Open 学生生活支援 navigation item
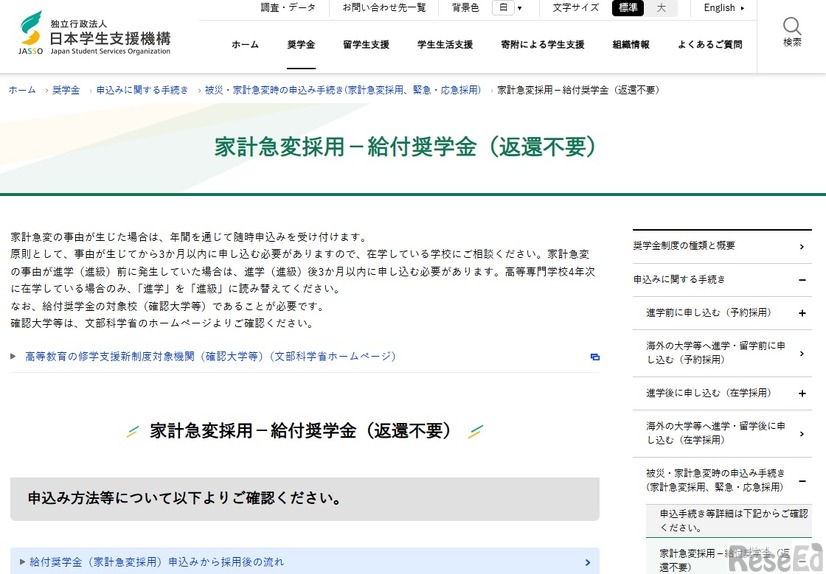The height and width of the screenshot is (574, 826). tap(445, 45)
